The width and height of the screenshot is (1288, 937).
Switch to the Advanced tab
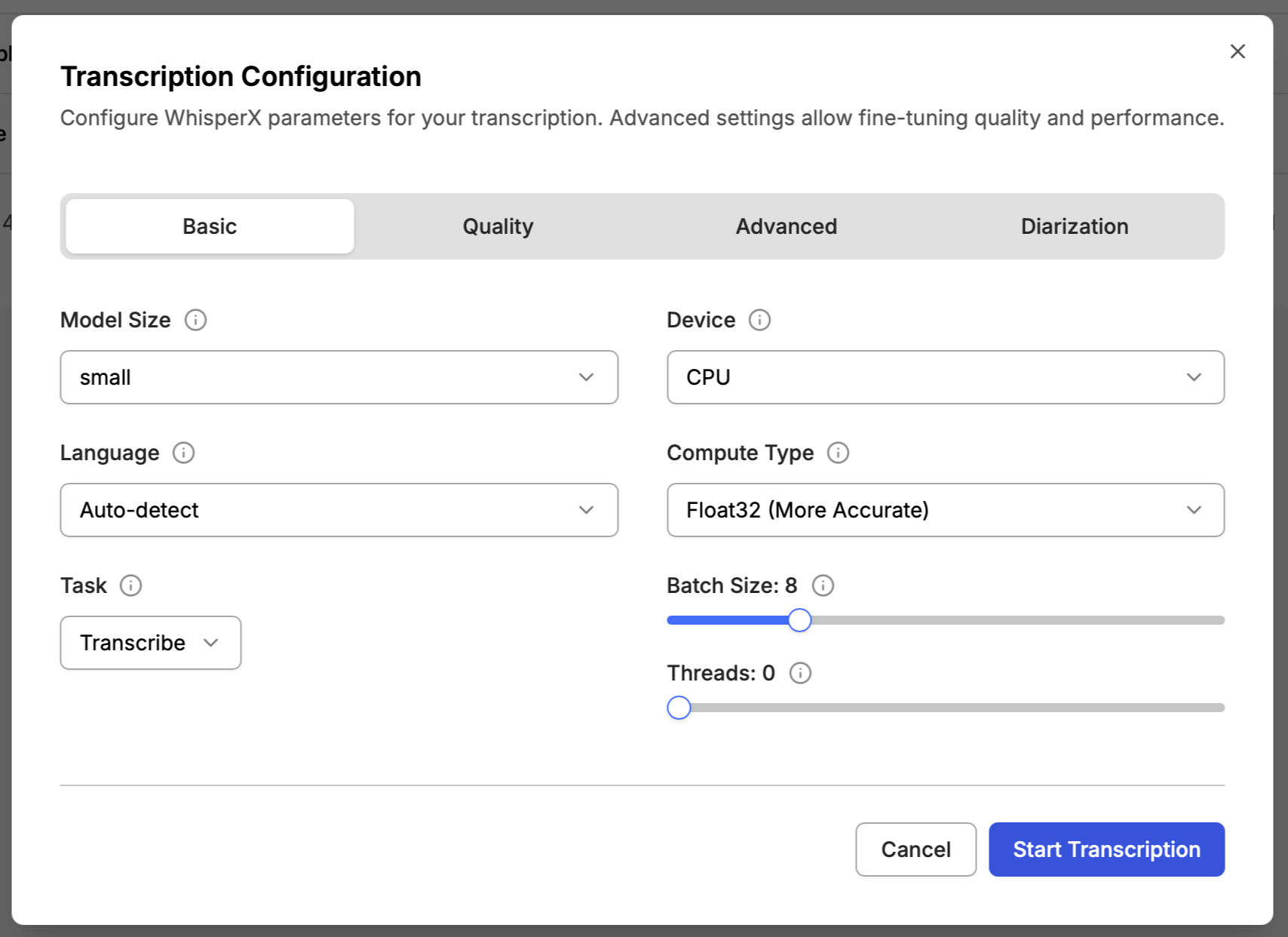[x=786, y=226]
